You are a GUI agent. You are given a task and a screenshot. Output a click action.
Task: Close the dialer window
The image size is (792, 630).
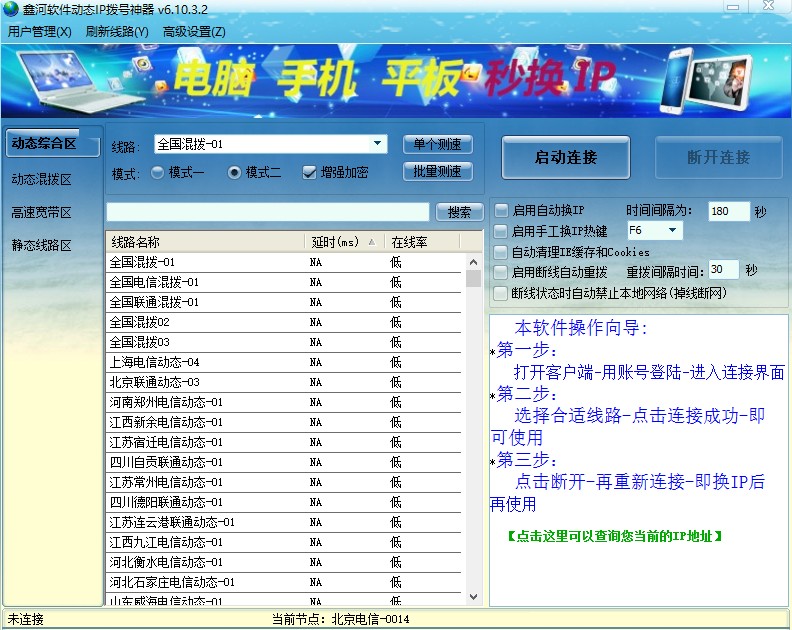pos(769,6)
